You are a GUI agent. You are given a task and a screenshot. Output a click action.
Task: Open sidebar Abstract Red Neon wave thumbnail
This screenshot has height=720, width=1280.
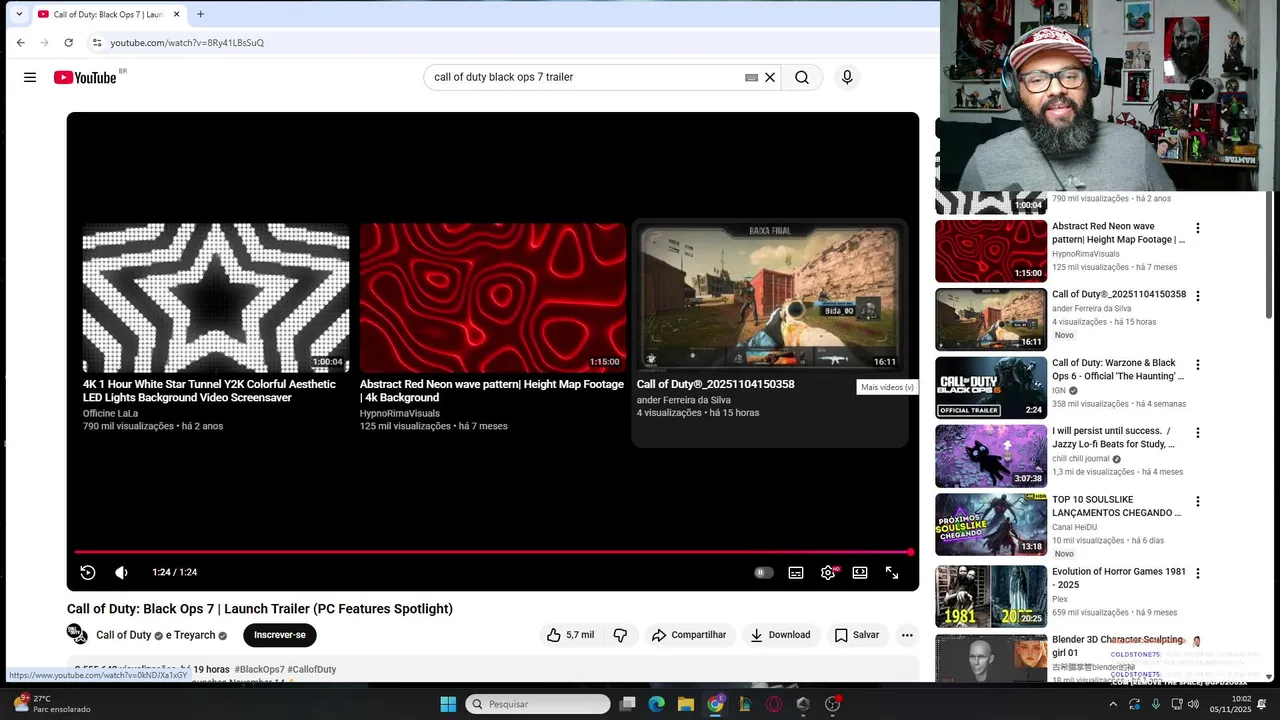991,251
